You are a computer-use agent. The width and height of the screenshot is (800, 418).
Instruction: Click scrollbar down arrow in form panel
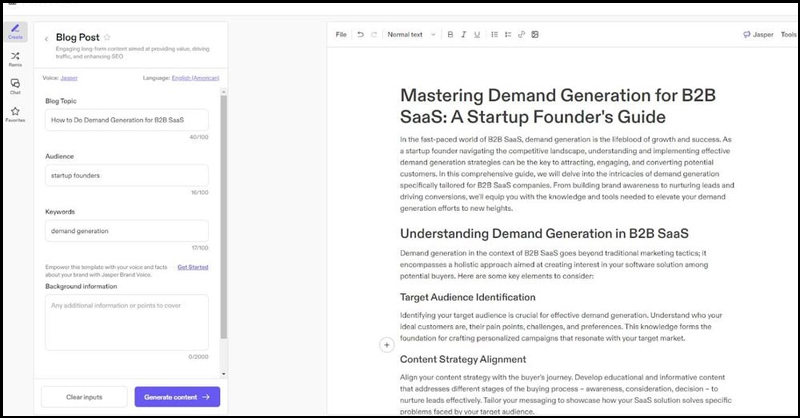click(x=223, y=374)
